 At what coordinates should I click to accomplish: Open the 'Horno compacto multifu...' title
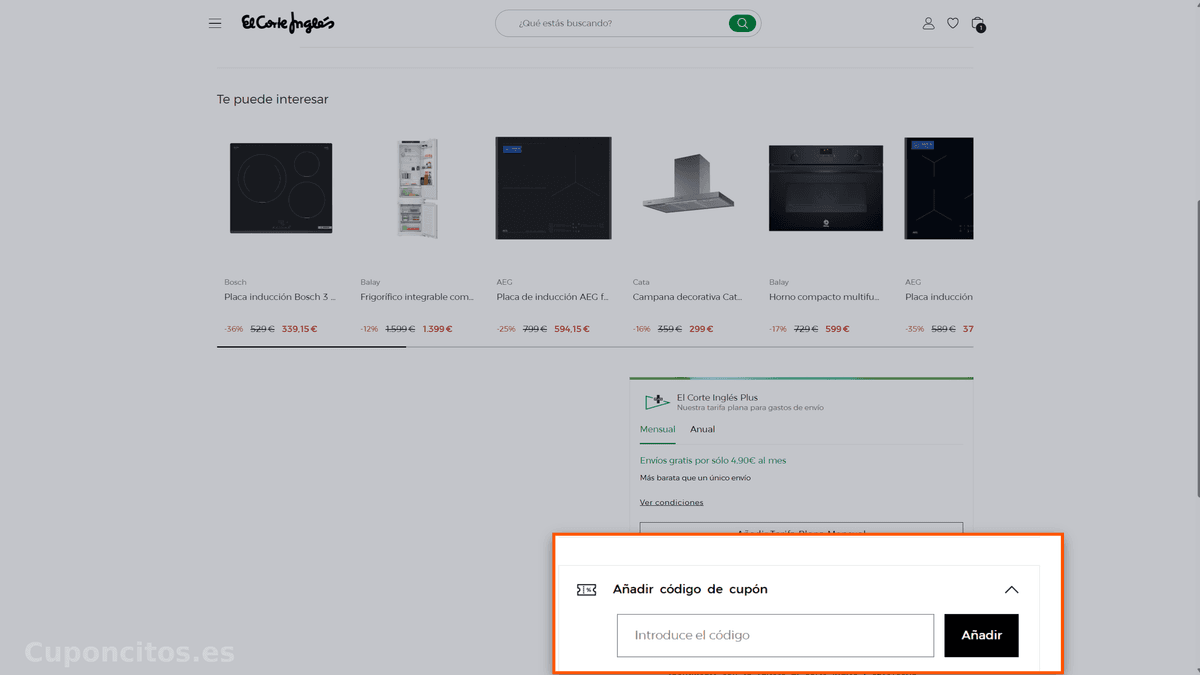[x=824, y=297]
